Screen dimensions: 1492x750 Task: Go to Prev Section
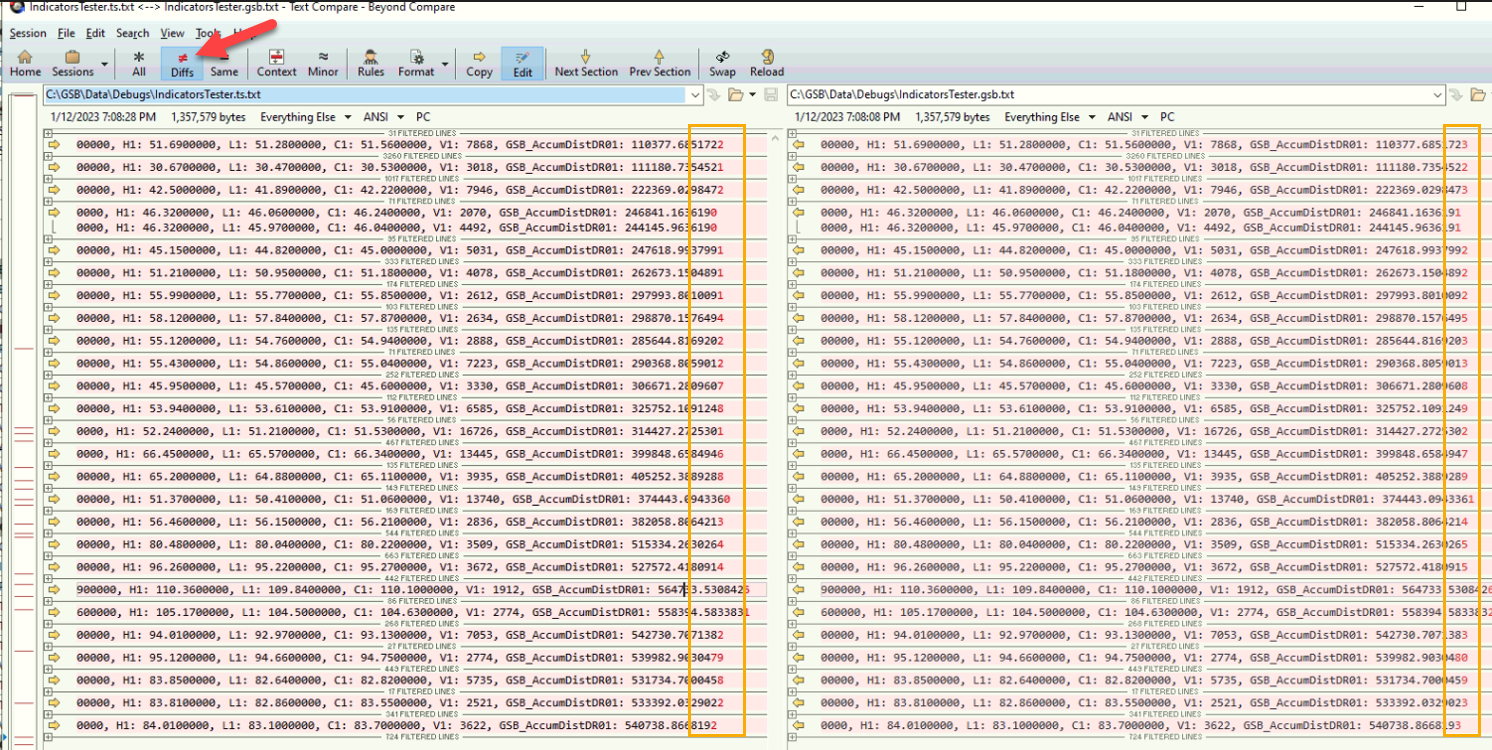[x=659, y=63]
